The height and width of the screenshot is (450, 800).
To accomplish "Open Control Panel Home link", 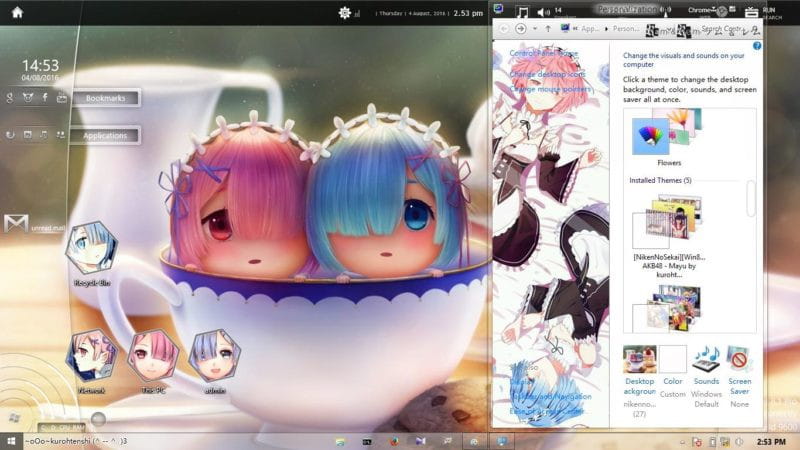I will click(543, 53).
